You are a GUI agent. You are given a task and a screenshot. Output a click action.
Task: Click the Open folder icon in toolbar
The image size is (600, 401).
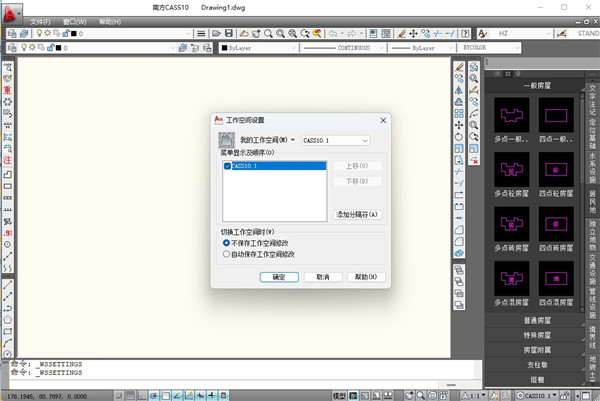click(217, 33)
